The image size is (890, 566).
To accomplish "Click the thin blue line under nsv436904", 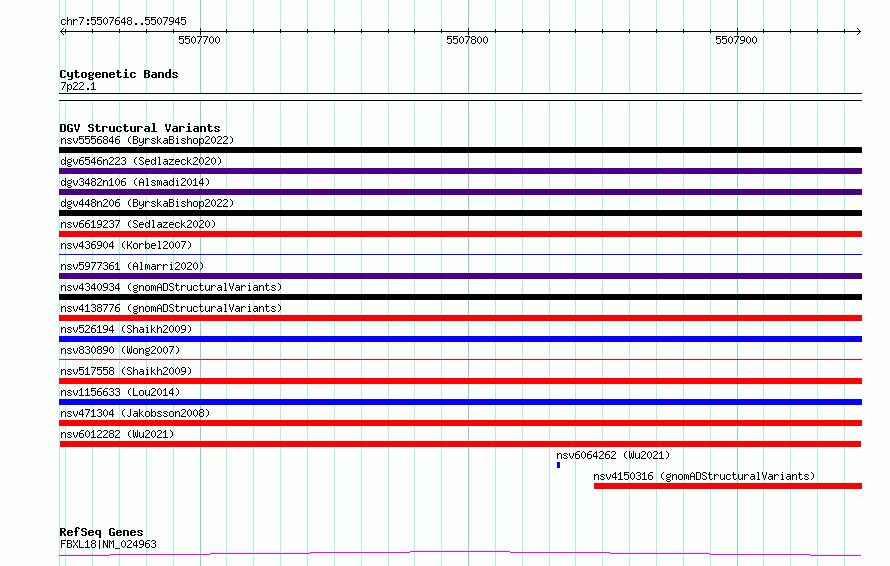I will [x=460, y=254].
